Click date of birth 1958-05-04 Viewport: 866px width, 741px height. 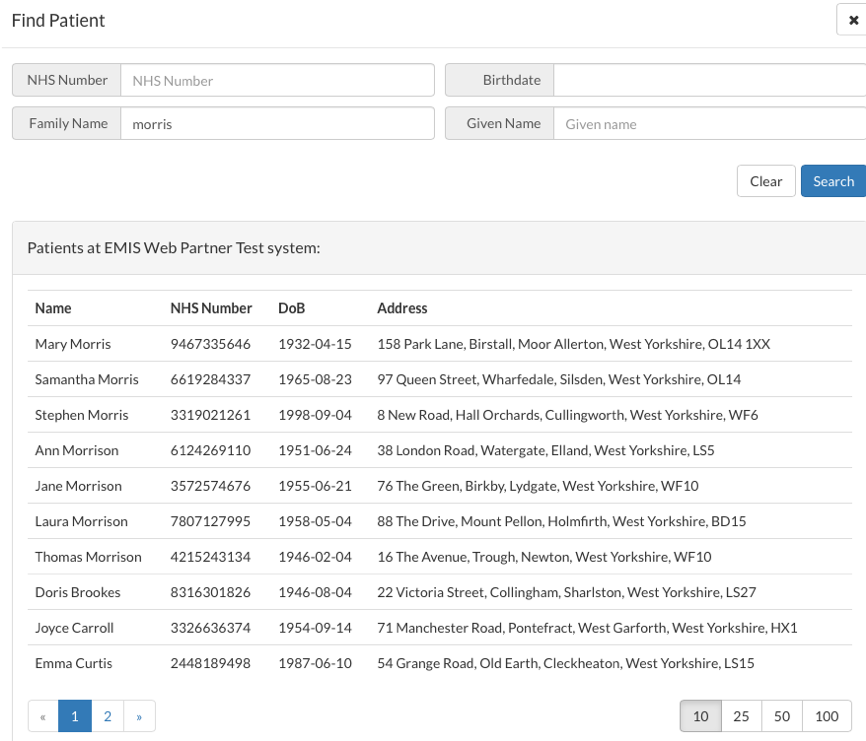[x=315, y=521]
